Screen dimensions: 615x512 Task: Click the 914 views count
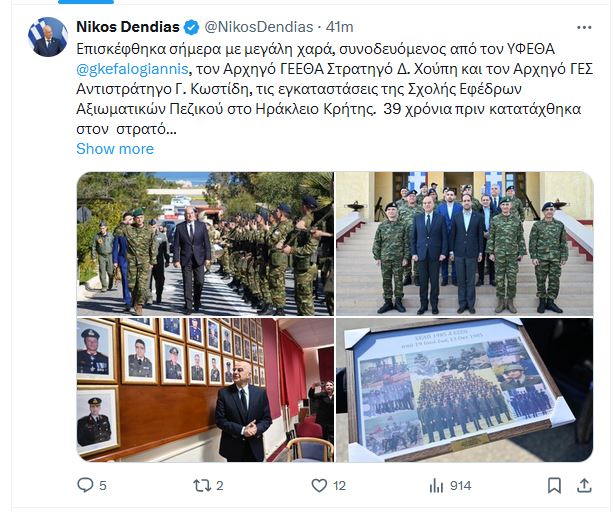(x=460, y=486)
